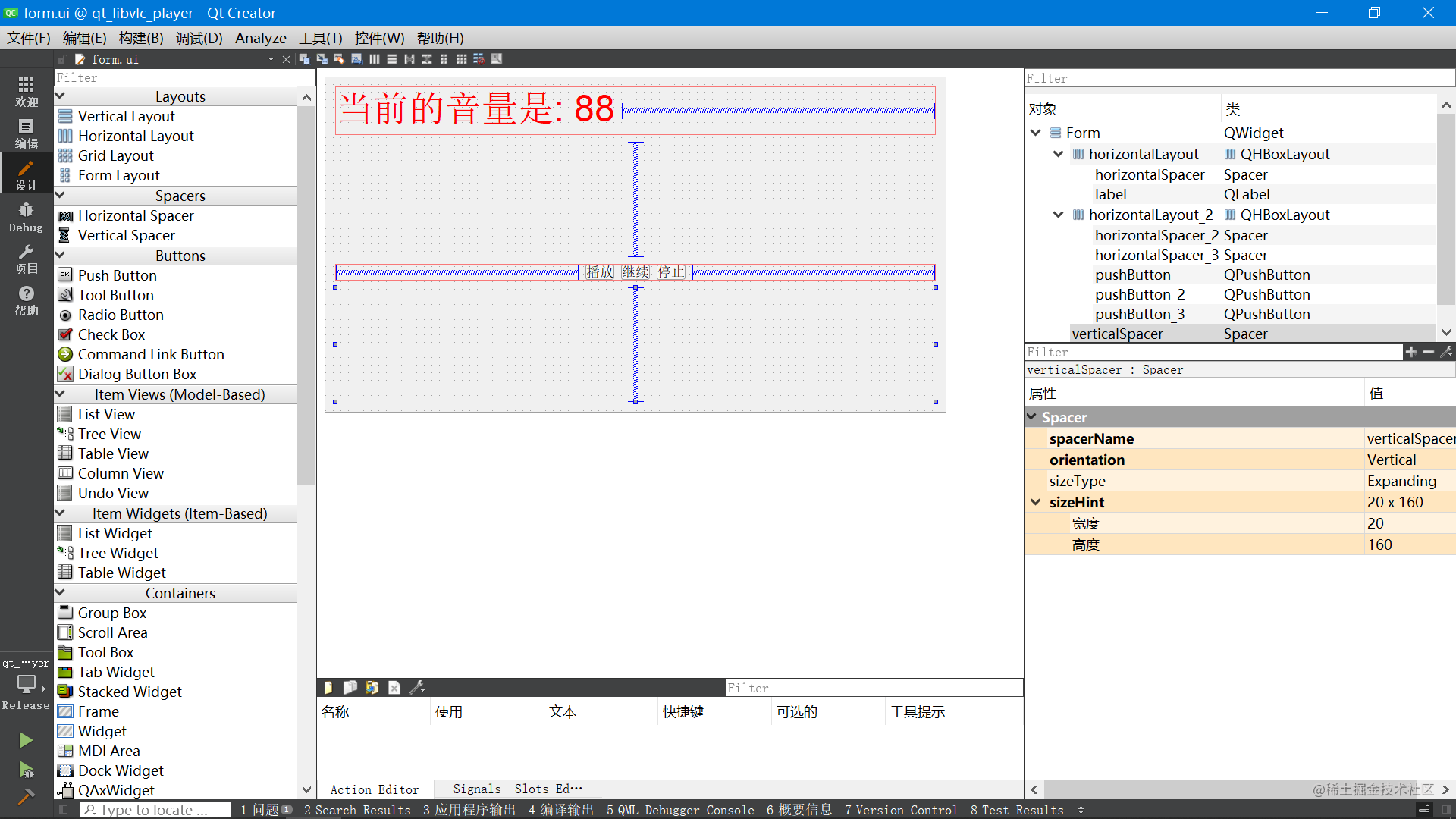1456x819 pixels.
Task: Collapse the sizeHint property row
Action: (1035, 502)
